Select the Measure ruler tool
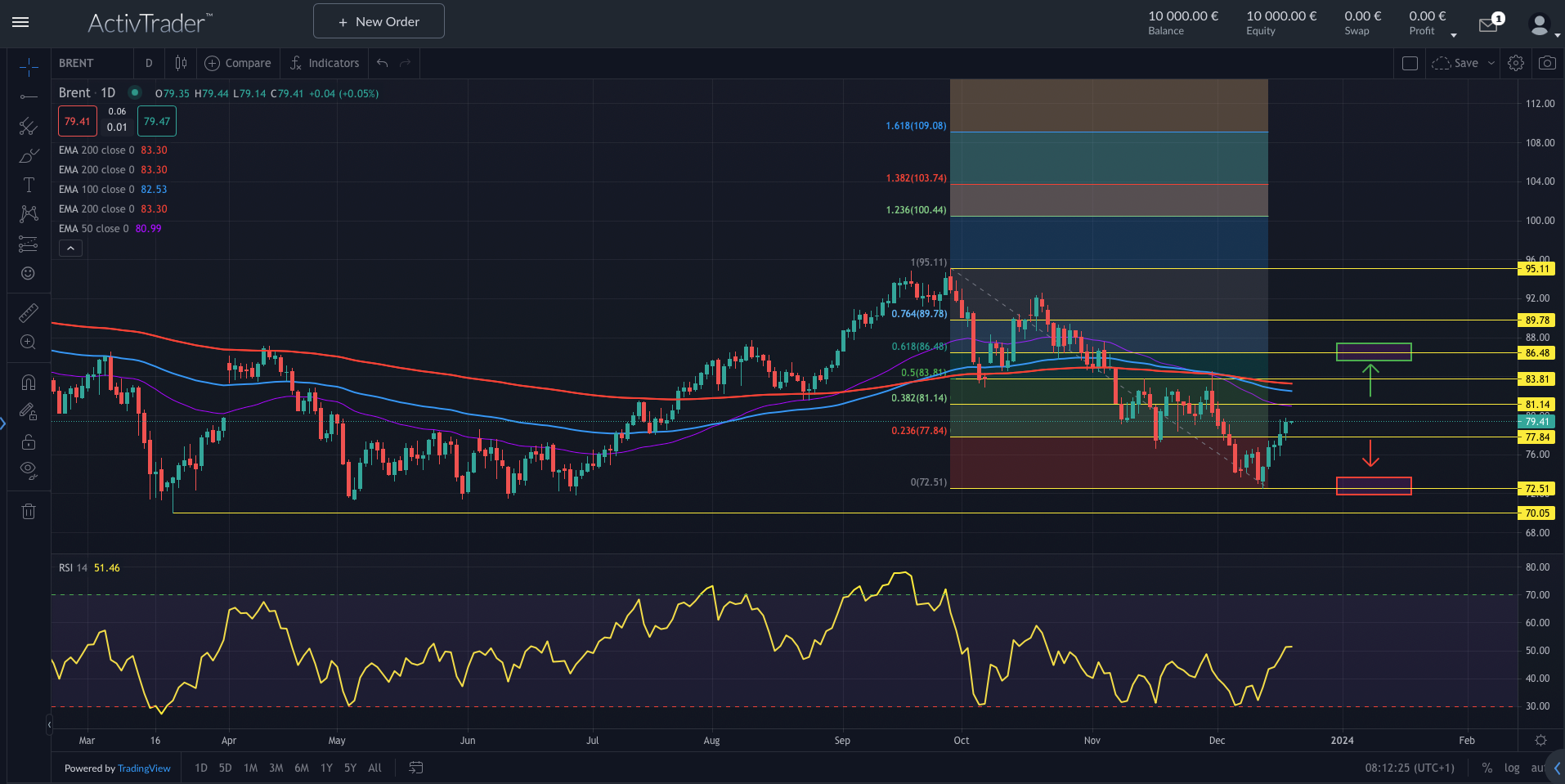This screenshot has height=784, width=1565. coord(28,313)
